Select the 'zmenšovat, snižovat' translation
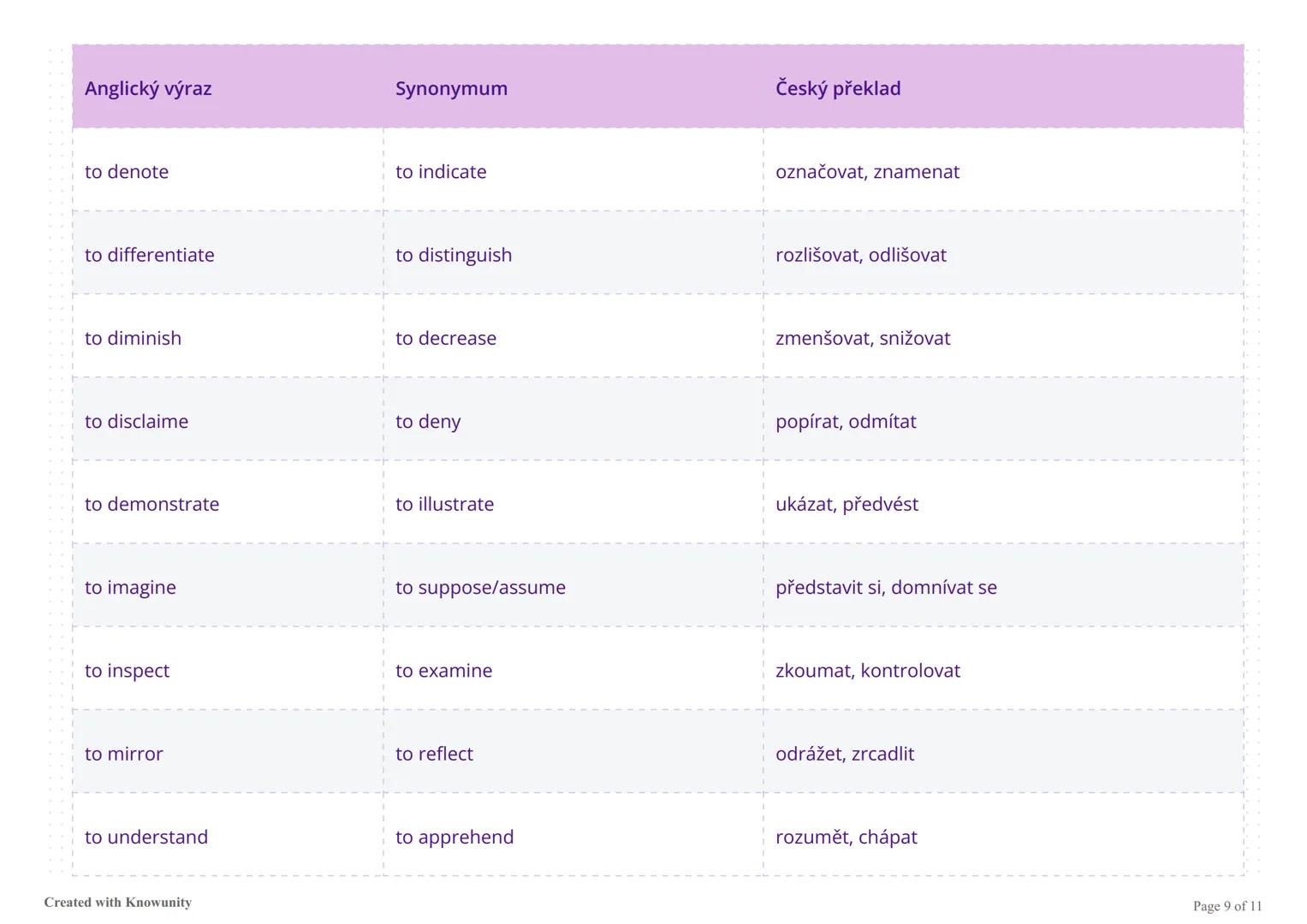 point(863,338)
